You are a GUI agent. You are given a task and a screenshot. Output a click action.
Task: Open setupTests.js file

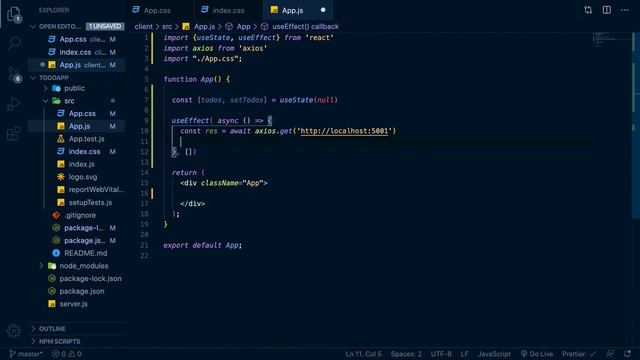click(x=76, y=202)
